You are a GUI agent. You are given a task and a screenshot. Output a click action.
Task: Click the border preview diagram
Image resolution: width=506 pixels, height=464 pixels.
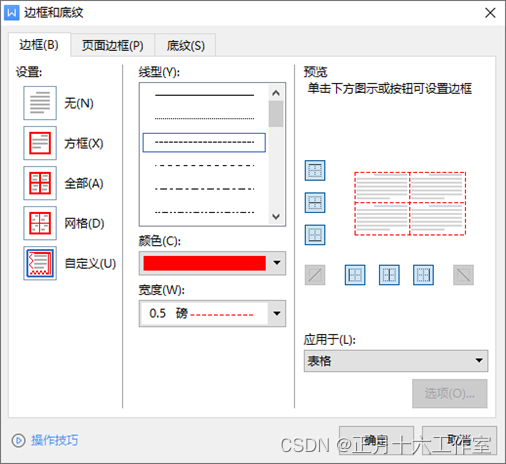pyautogui.click(x=410, y=204)
